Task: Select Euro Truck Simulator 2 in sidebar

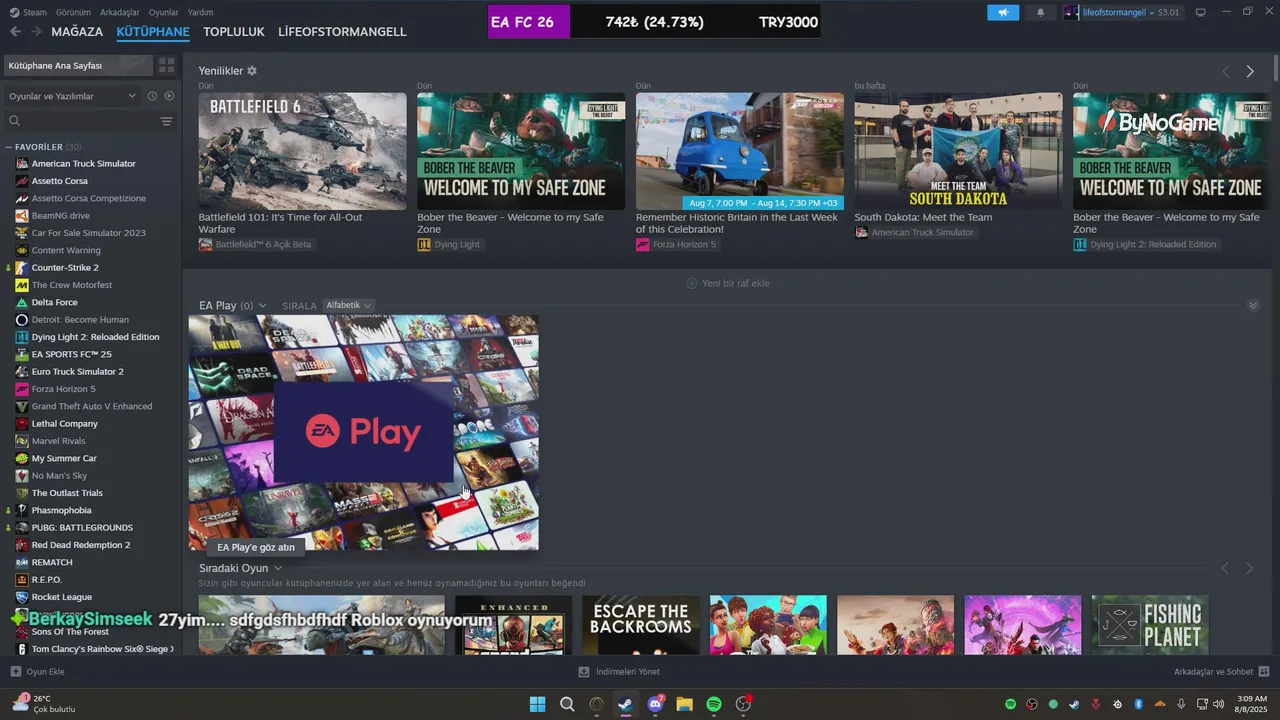Action: [78, 371]
